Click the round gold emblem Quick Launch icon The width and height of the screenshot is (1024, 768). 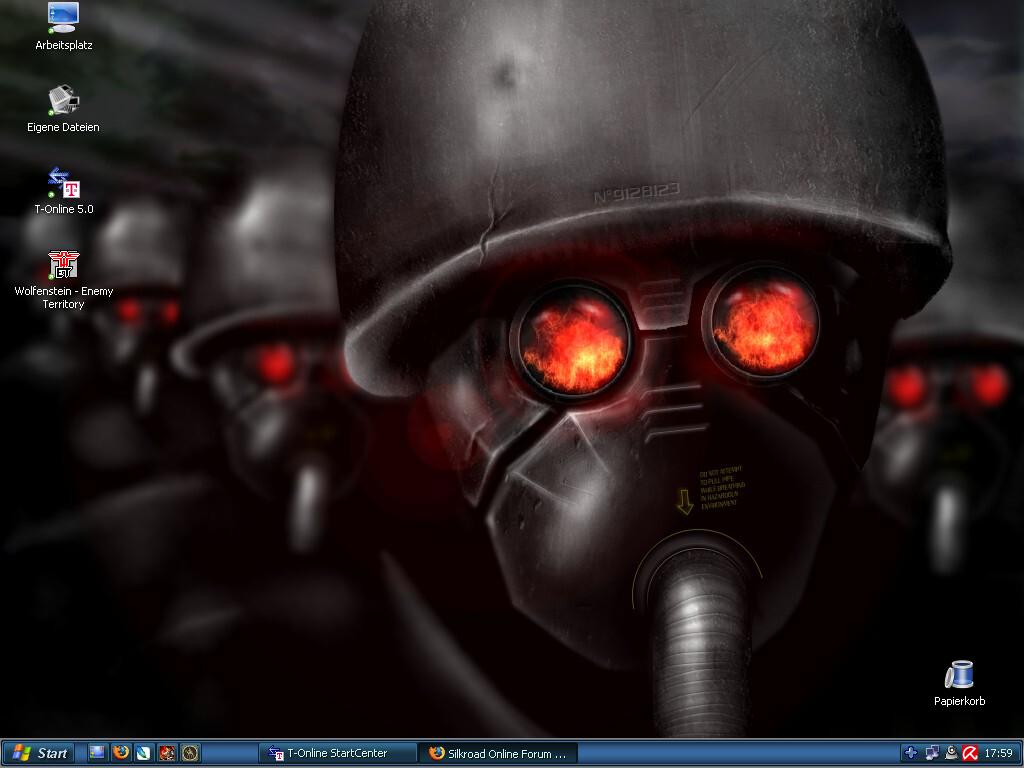pos(190,753)
